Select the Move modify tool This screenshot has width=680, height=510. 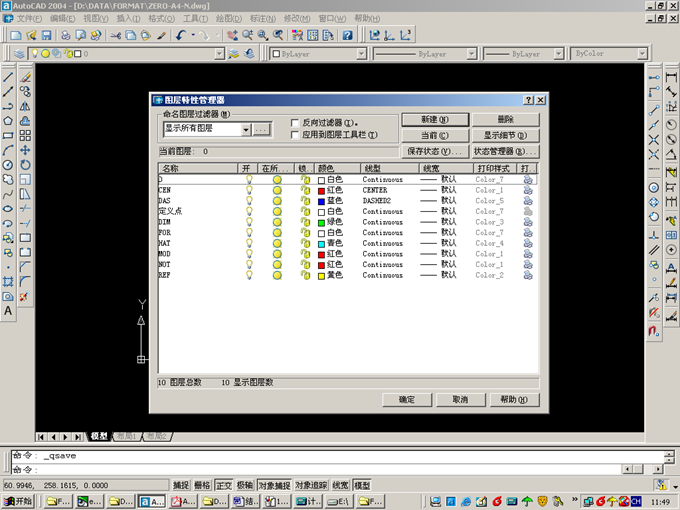pyautogui.click(x=25, y=150)
